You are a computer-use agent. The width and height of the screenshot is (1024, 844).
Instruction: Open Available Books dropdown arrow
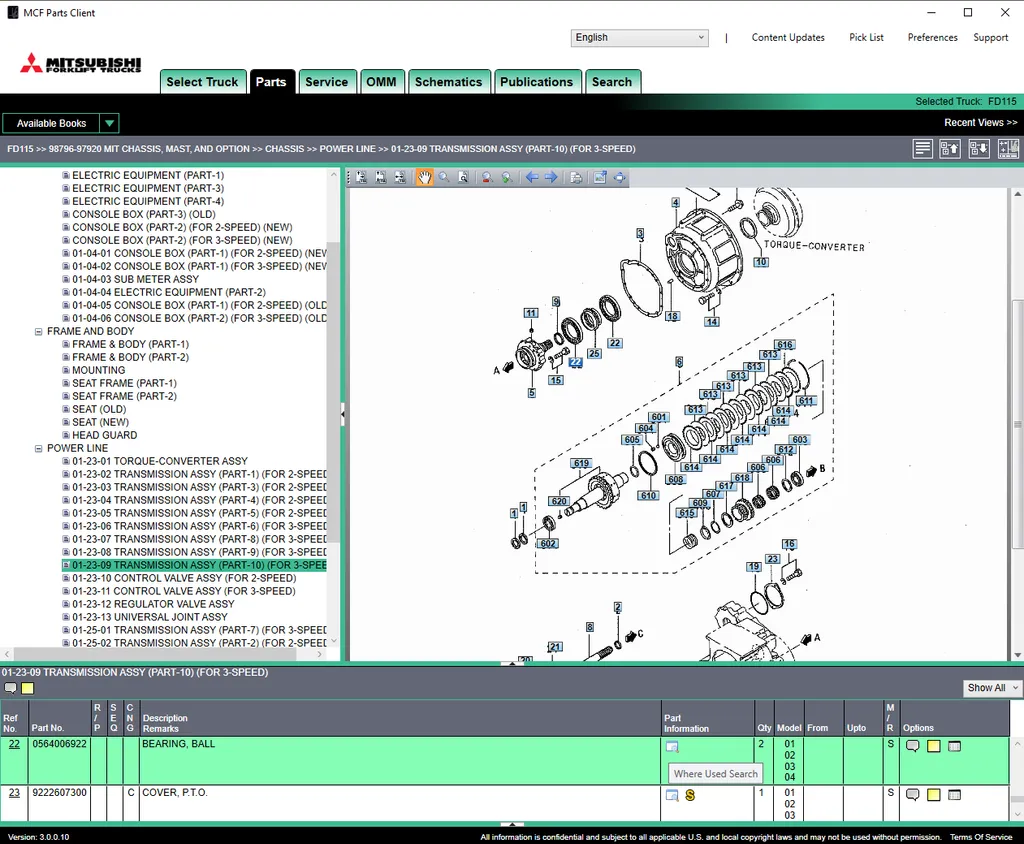[110, 123]
